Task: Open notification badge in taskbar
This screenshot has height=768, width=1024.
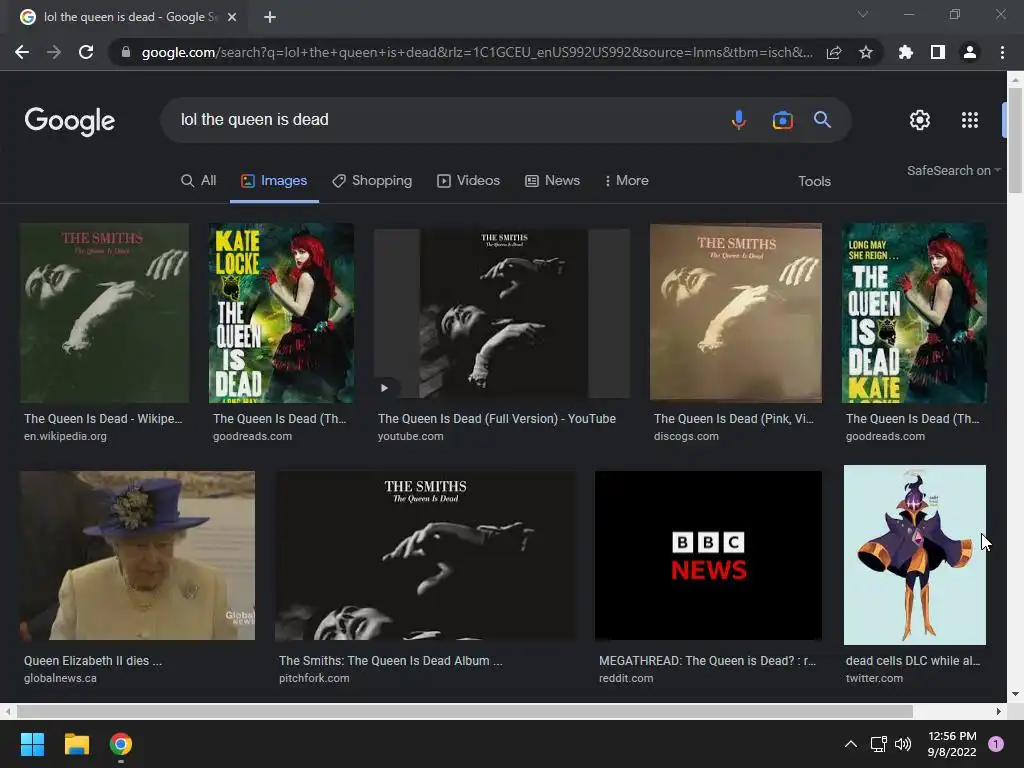Action: [x=996, y=744]
